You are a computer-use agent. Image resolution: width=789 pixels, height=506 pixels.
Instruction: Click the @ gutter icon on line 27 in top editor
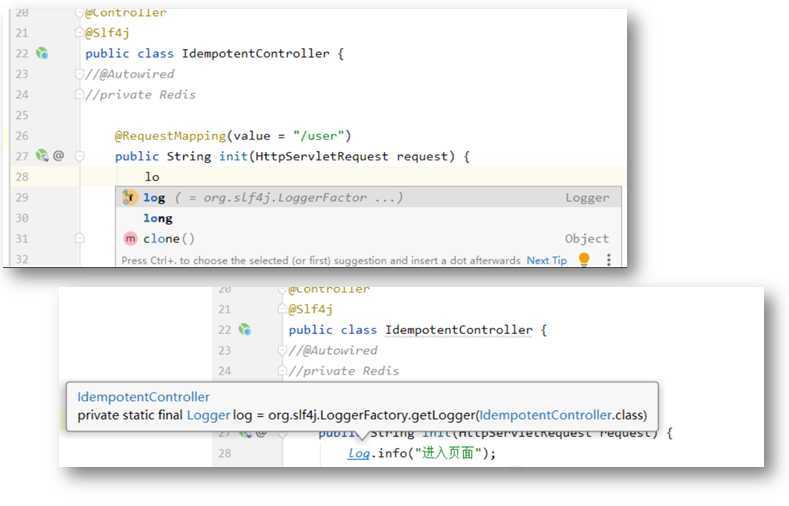(58, 156)
